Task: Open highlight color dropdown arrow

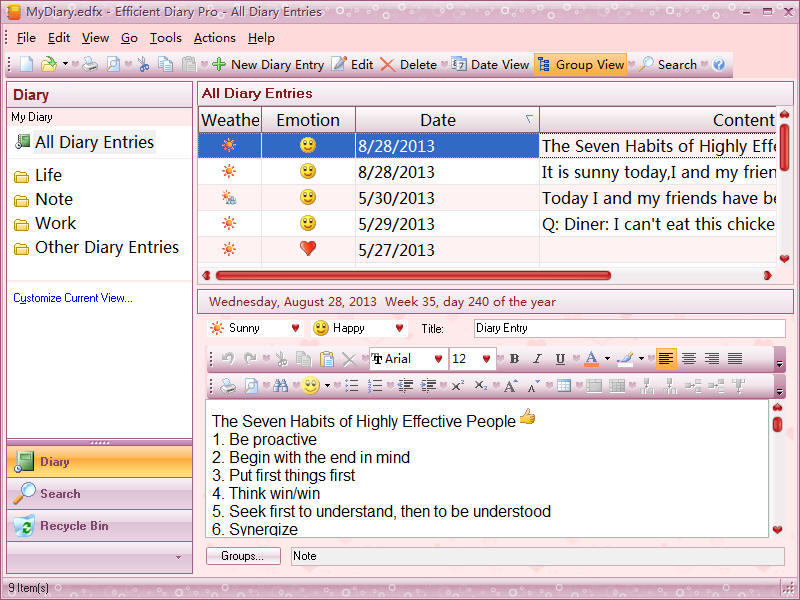Action: click(x=641, y=359)
